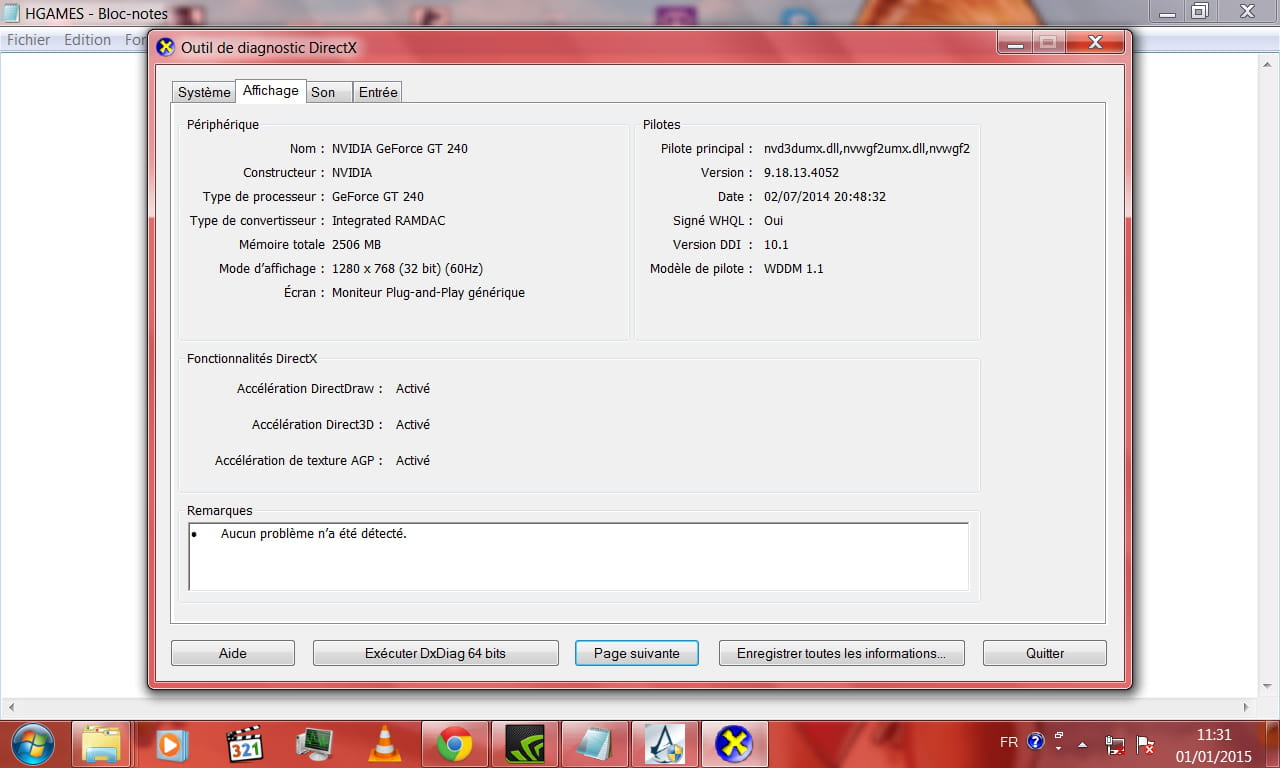Click the device name NVIDIA GeForce GT 240
The image size is (1280, 768).
[400, 148]
